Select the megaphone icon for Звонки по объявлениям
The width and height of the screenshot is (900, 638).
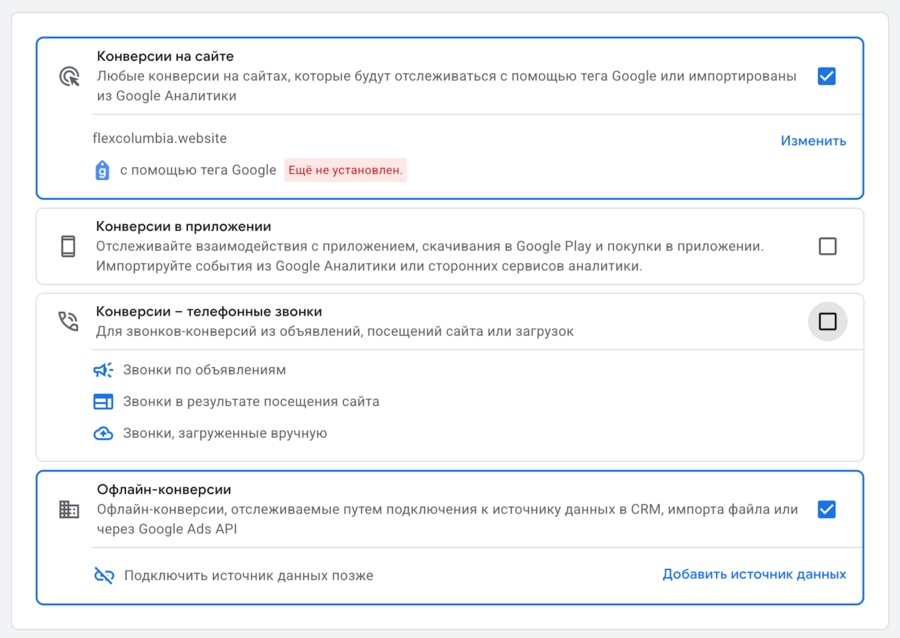pyautogui.click(x=107, y=370)
